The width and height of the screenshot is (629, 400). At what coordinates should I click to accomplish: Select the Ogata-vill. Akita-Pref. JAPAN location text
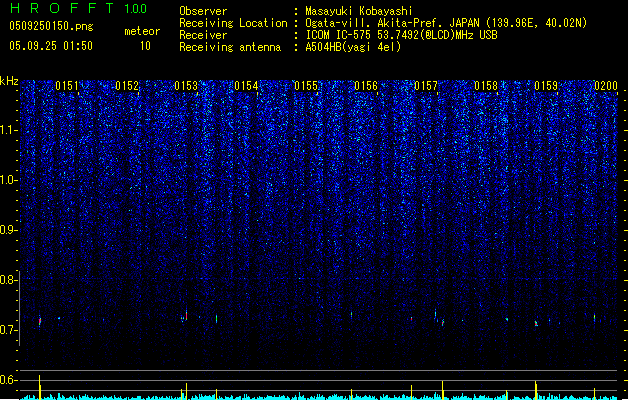446,23
